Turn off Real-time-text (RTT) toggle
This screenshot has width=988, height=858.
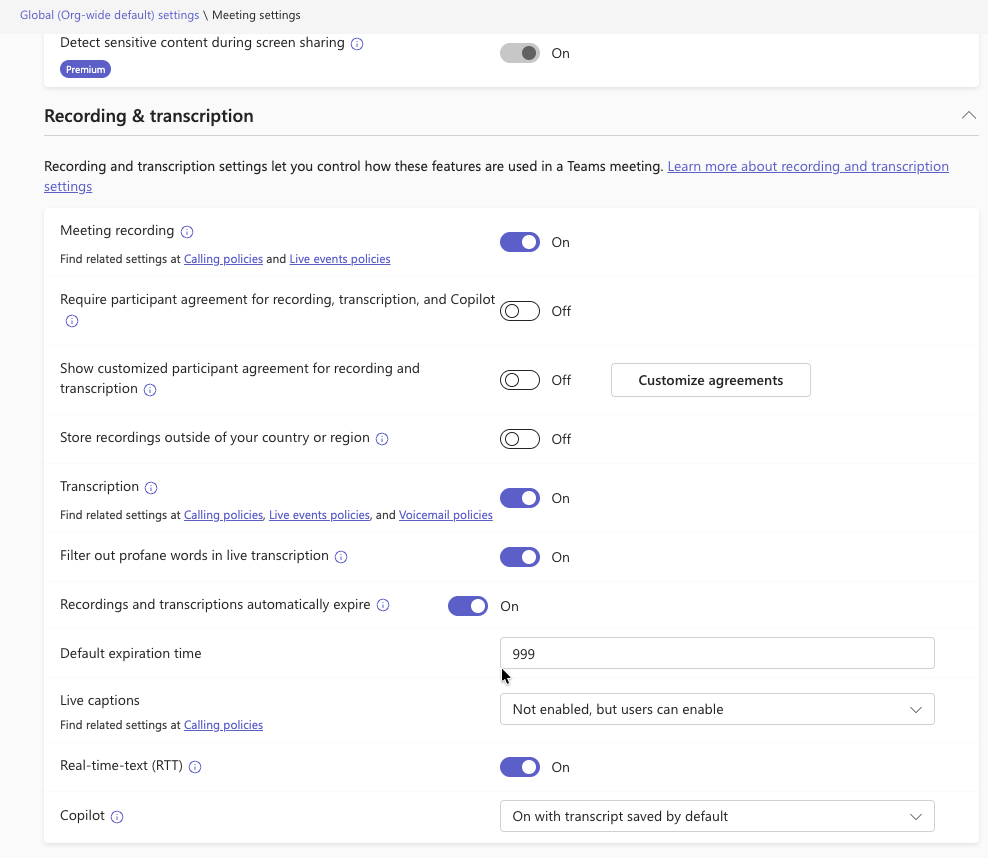coord(520,767)
